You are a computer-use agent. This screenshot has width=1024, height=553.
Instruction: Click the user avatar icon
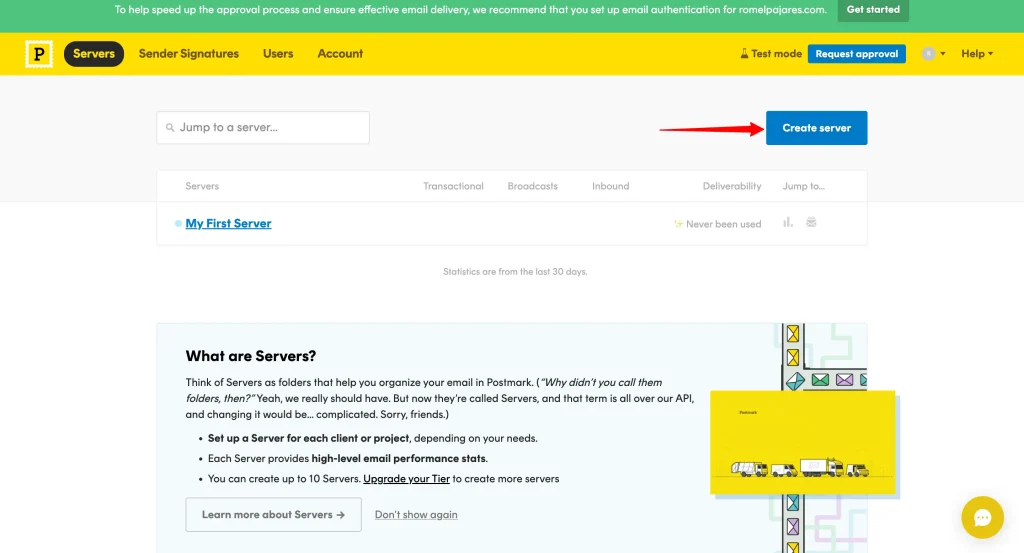tap(928, 54)
